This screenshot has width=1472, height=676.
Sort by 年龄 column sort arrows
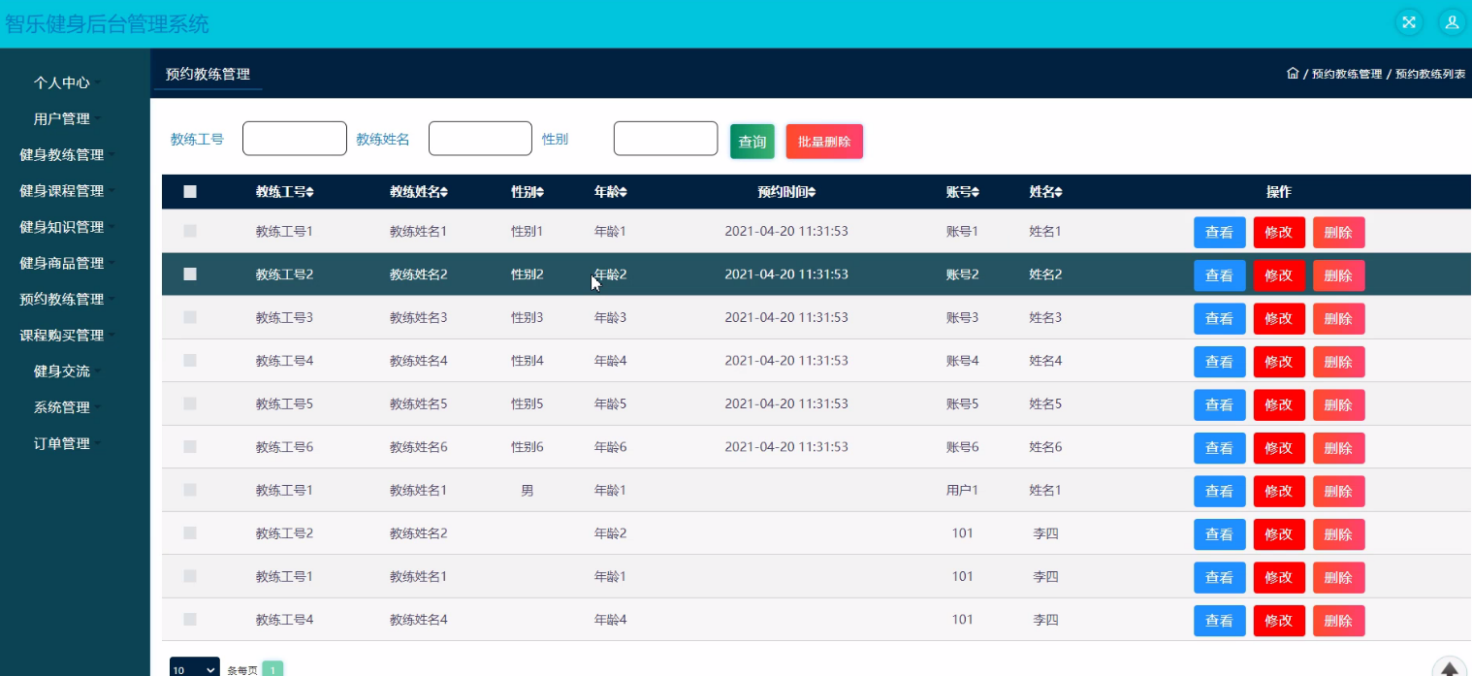tap(624, 192)
